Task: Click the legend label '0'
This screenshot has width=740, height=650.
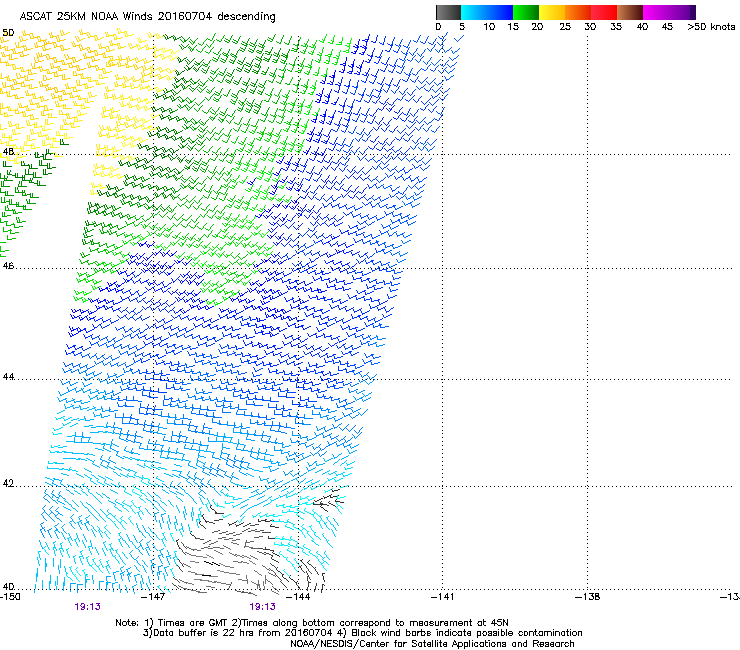Action: click(x=438, y=27)
